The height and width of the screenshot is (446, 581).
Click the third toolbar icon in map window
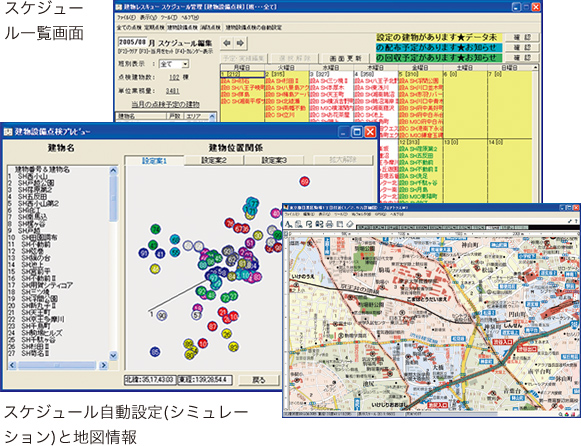309,224
